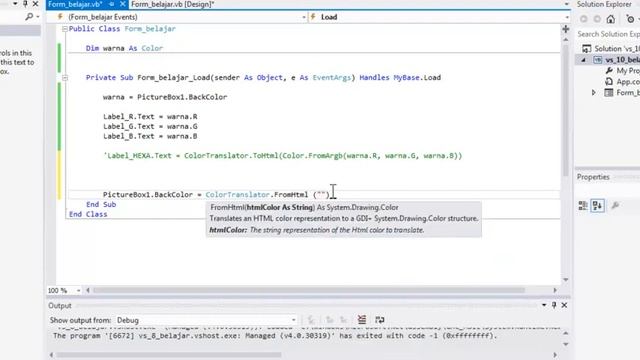Click the Toolbox search magnifier icon
Viewport: 640px width, 360px height.
pyautogui.click(x=29, y=17)
